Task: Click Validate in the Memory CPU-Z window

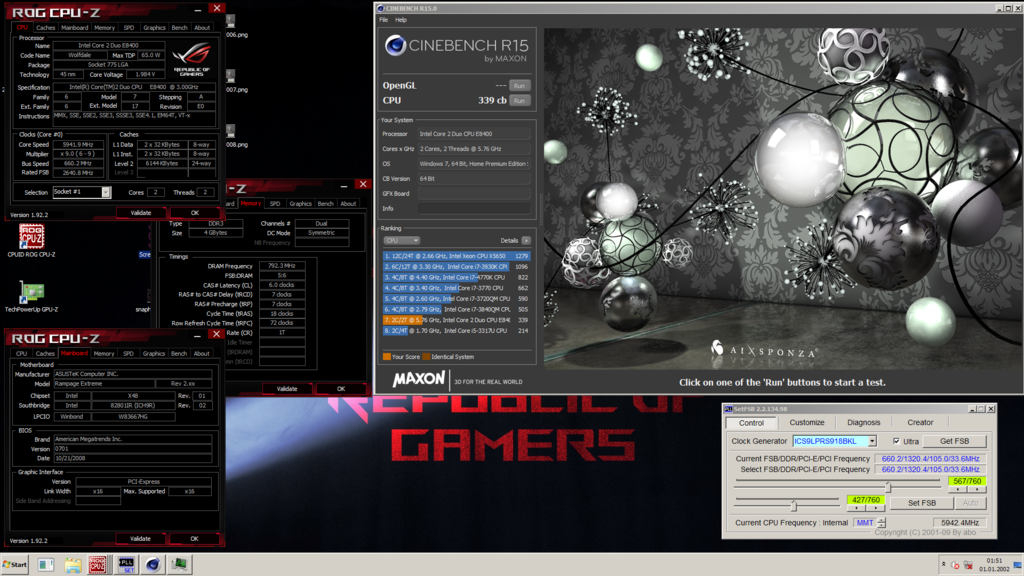Action: click(x=287, y=389)
